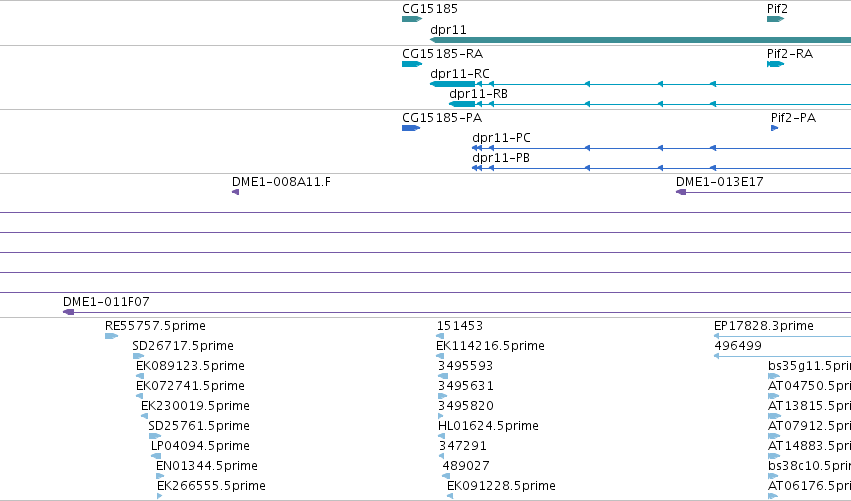
Task: Click the EP17828.3prime feature arrowhead
Action: click(716, 336)
